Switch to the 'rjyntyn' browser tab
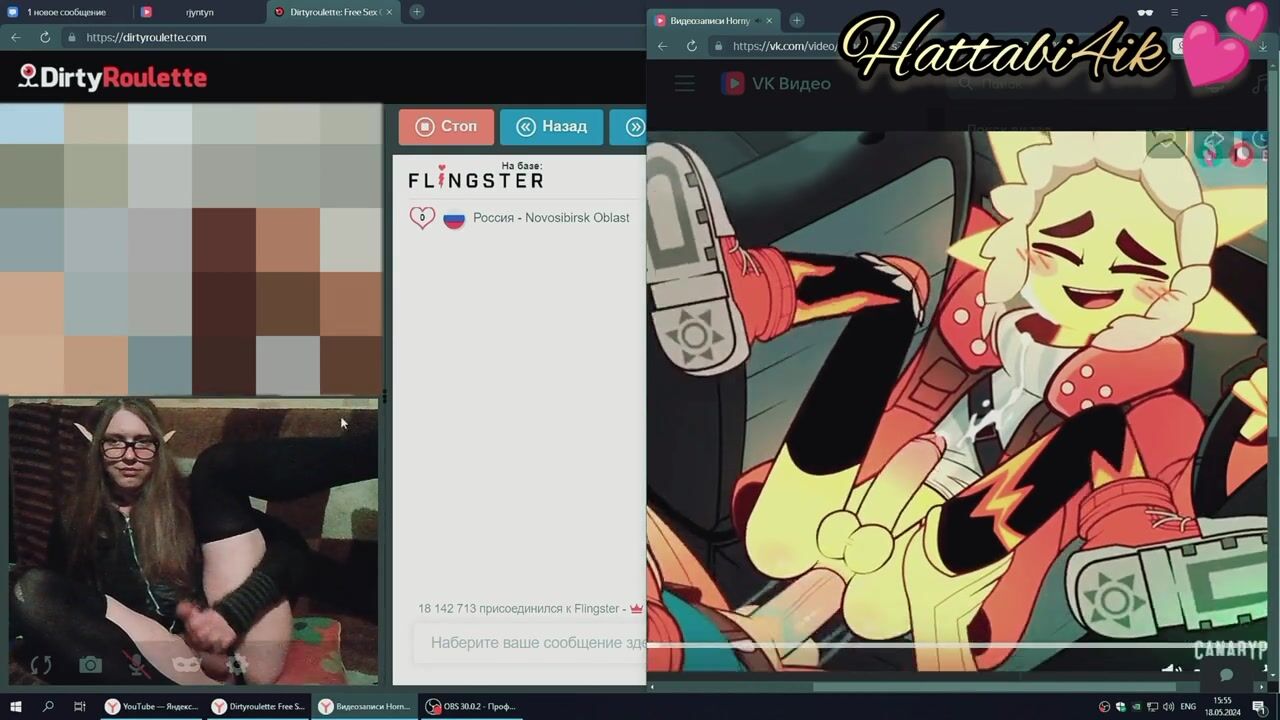The height and width of the screenshot is (720, 1280). pyautogui.click(x=199, y=12)
